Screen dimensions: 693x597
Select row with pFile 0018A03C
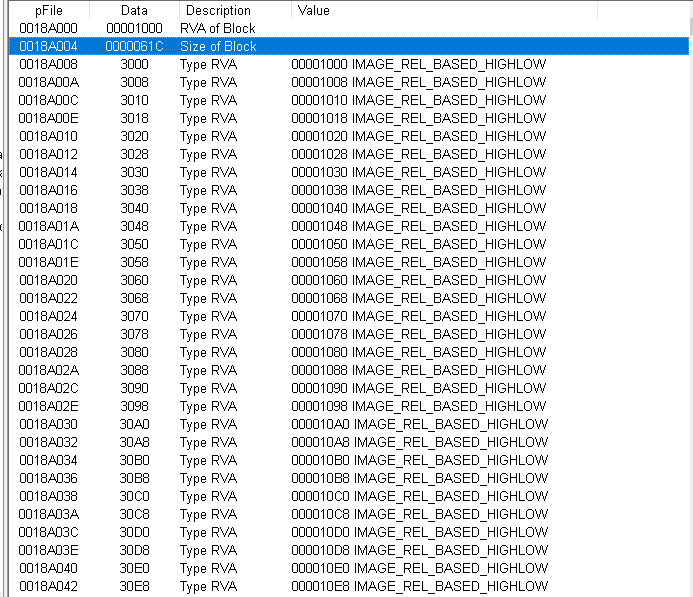pyautogui.click(x=349, y=532)
